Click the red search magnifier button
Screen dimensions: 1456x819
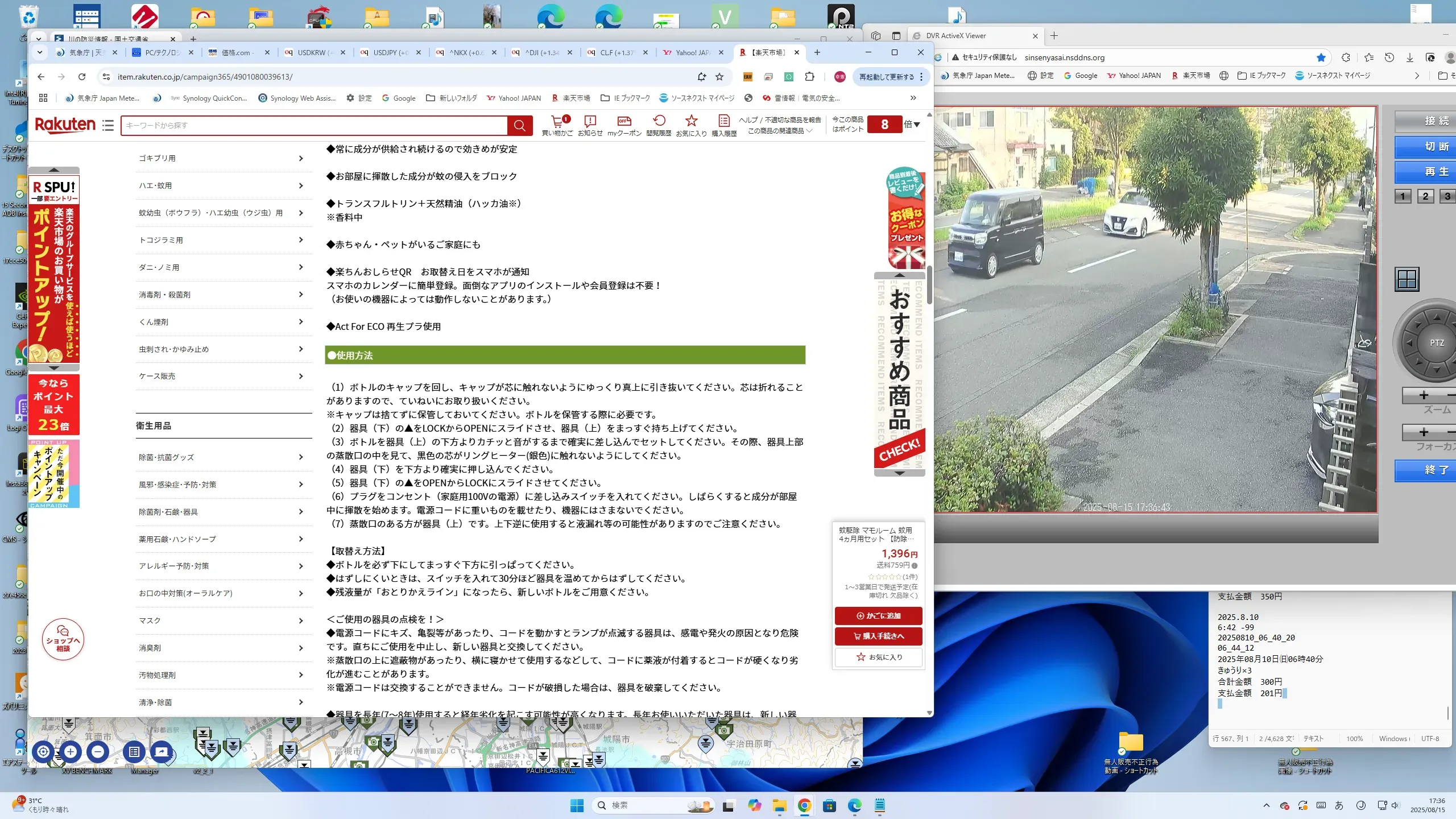[519, 126]
